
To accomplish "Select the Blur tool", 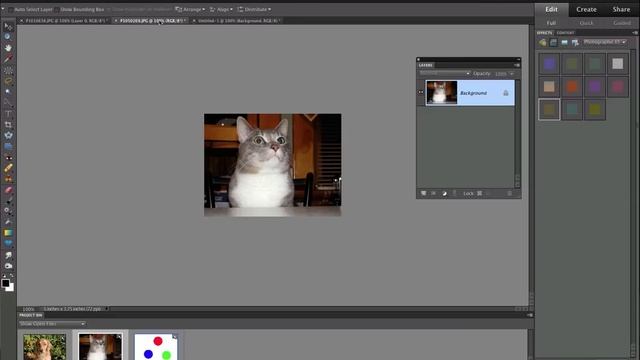I will tap(8, 255).
